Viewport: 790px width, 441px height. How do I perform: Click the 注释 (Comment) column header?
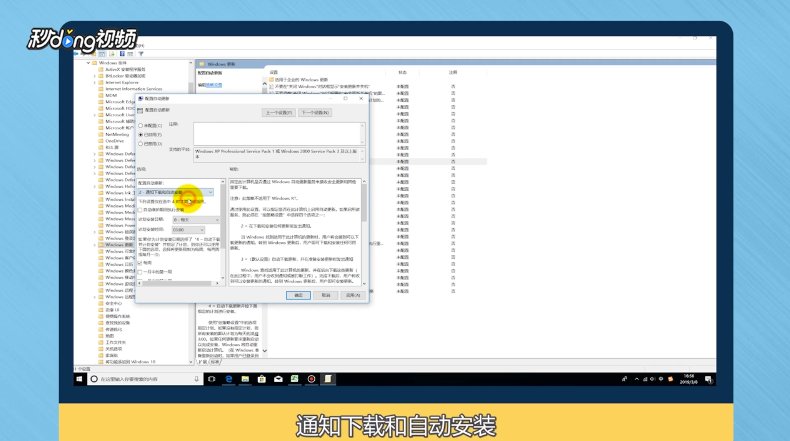point(453,73)
